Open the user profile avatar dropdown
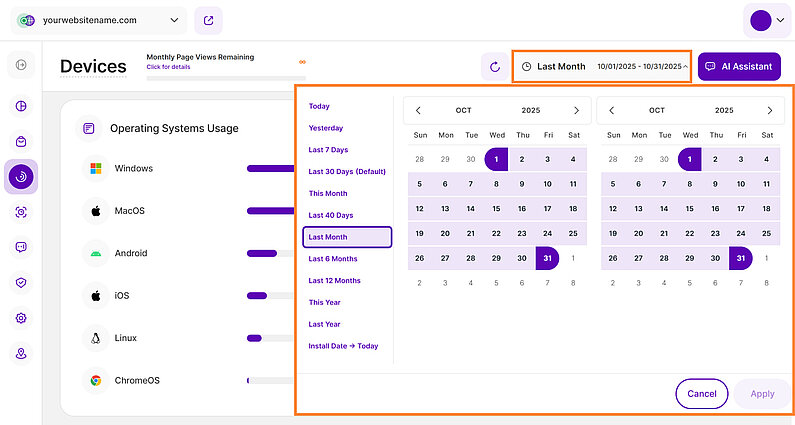795x425 pixels. pos(765,20)
